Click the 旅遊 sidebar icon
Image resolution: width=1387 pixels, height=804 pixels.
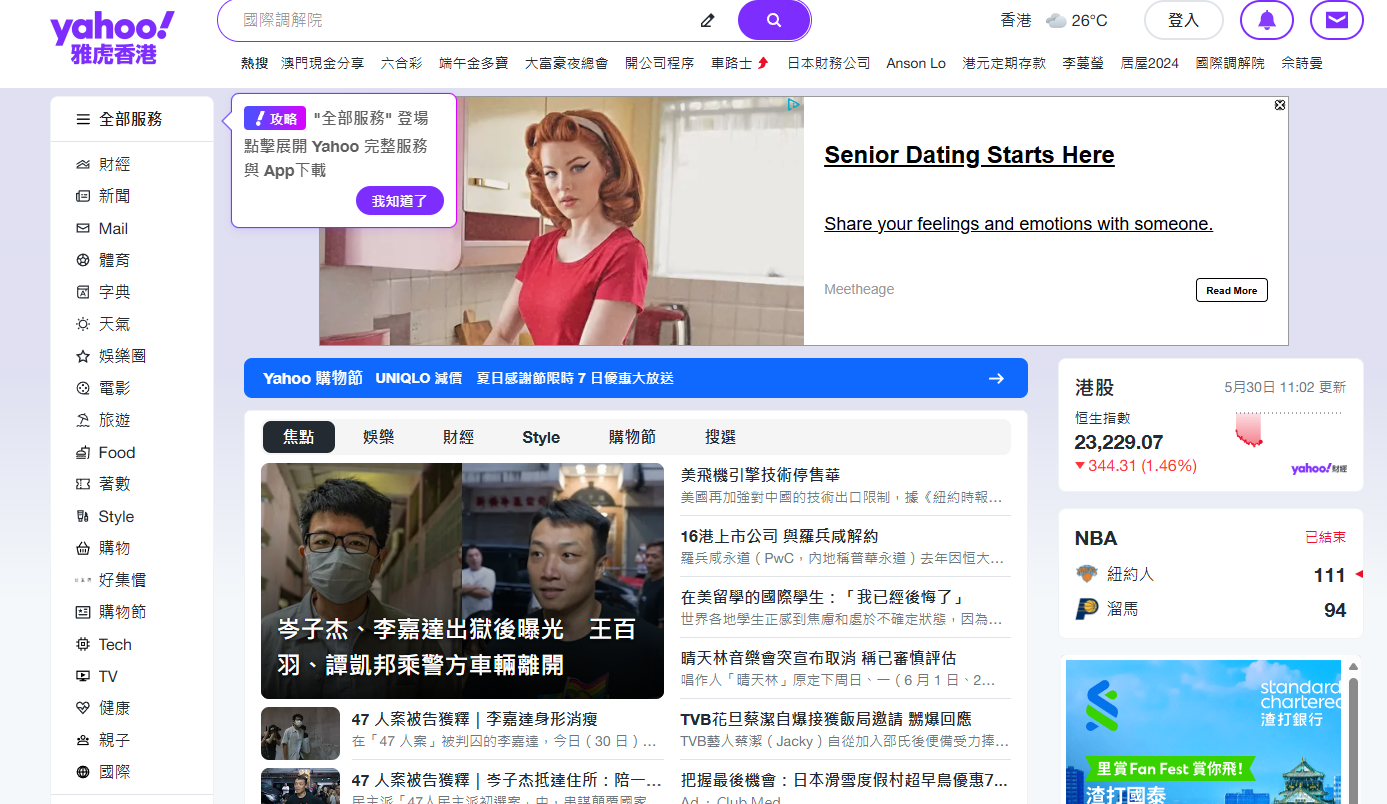tap(83, 420)
